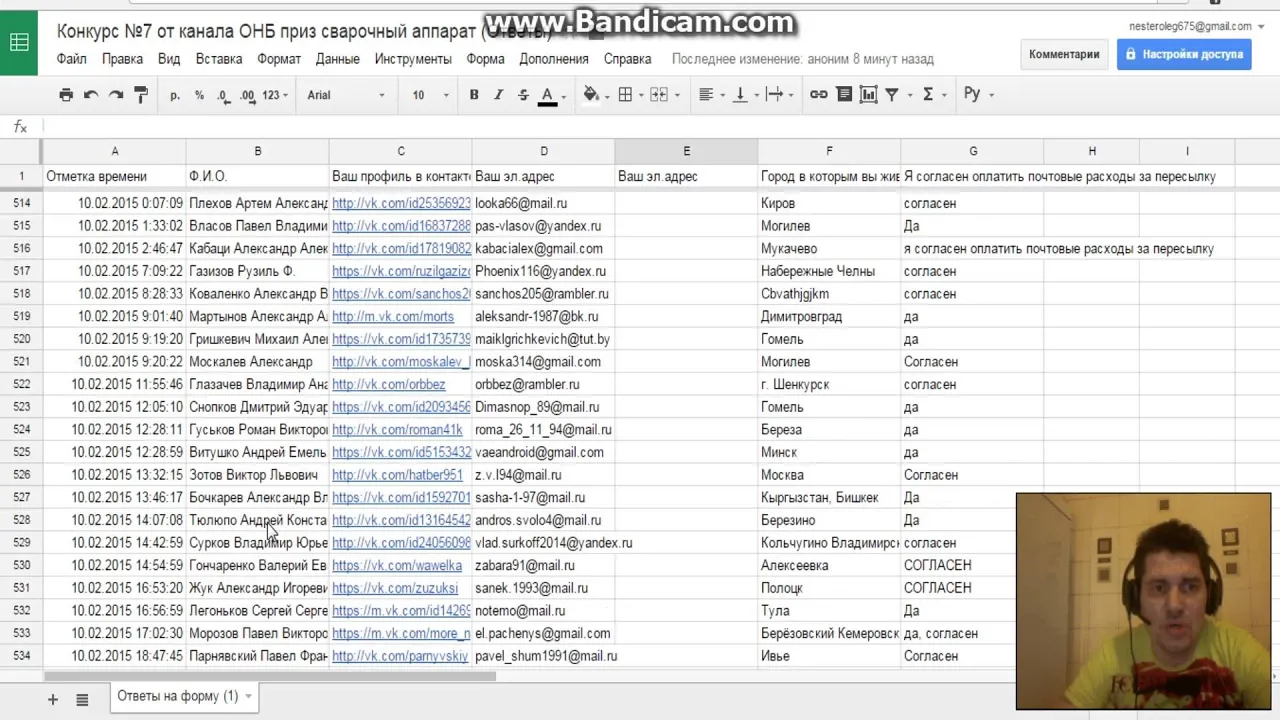This screenshot has width=1280, height=720.
Task: Open the cell borders menu
Action: pos(629,95)
